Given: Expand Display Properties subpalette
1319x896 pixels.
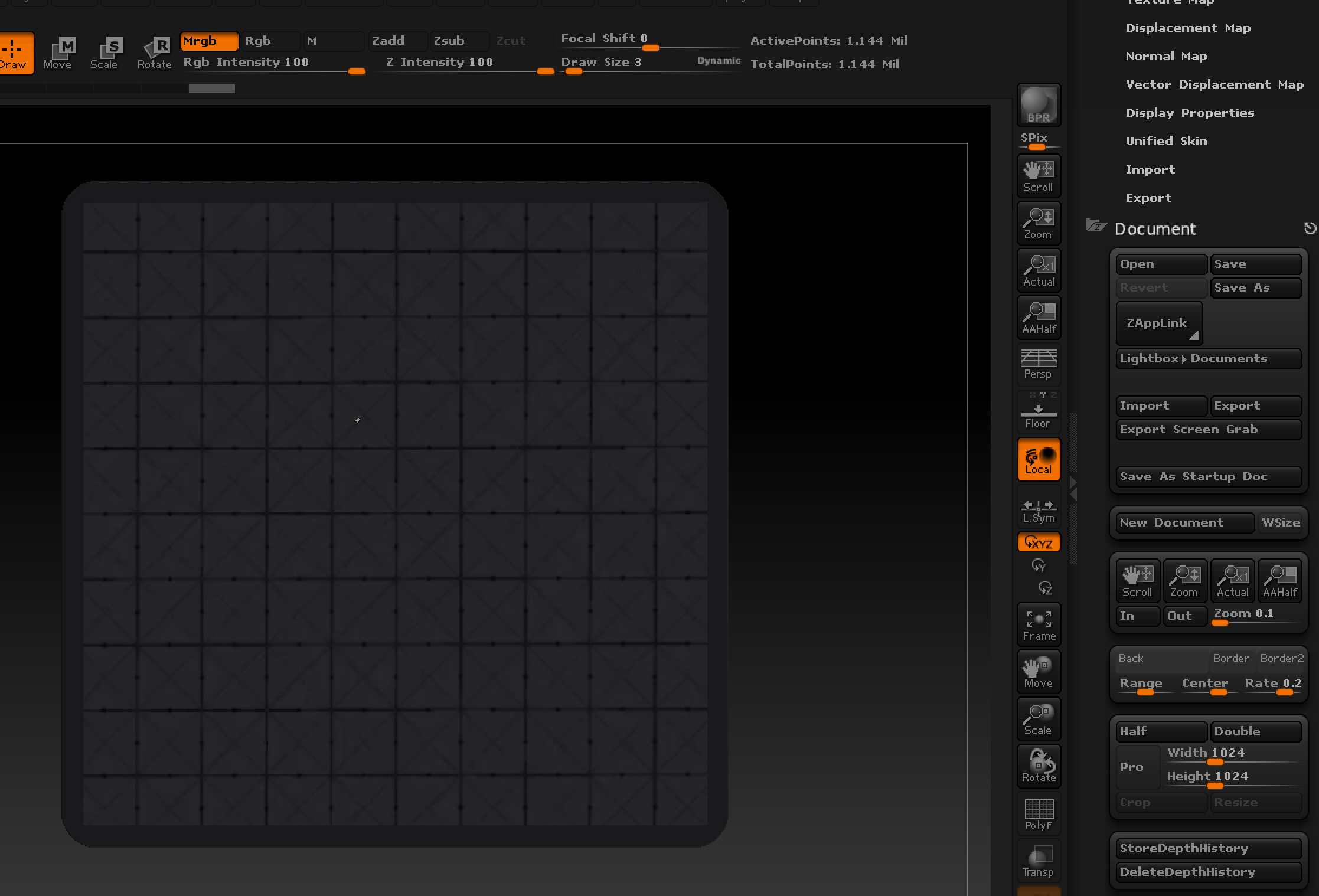Looking at the screenshot, I should point(1190,113).
